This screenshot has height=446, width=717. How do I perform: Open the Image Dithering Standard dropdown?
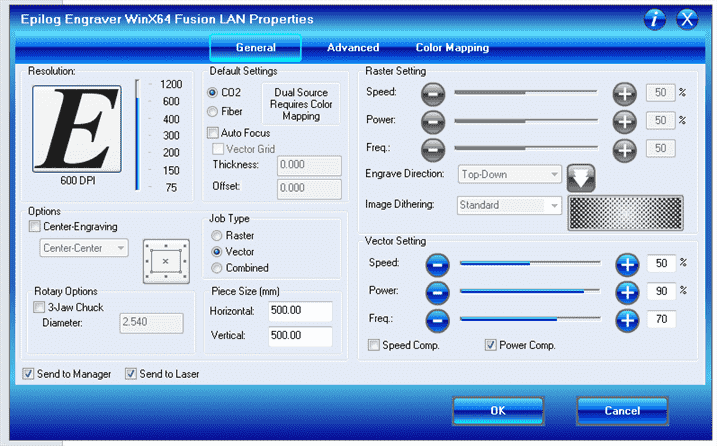click(x=509, y=205)
